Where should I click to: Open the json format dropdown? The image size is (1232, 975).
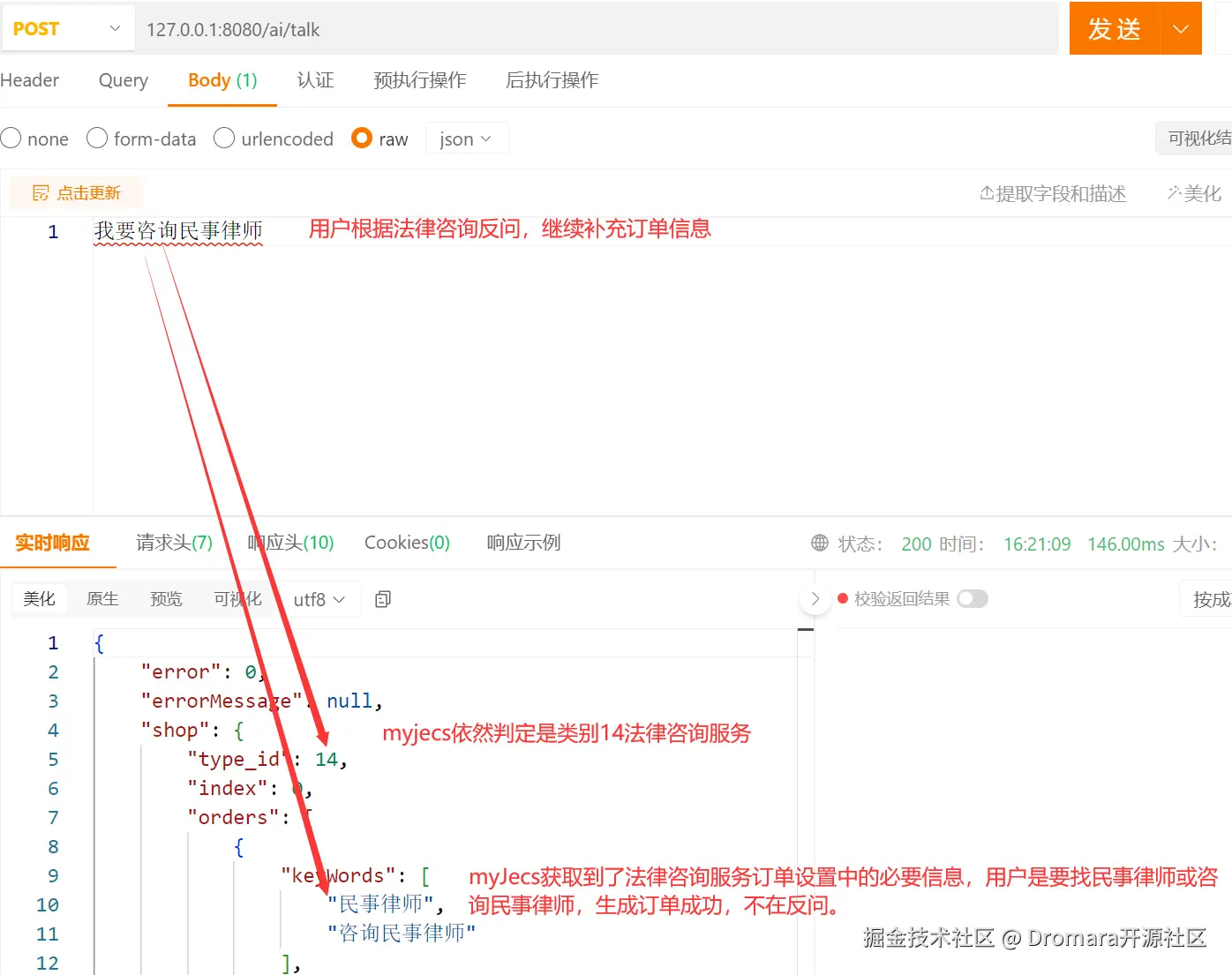pyautogui.click(x=466, y=138)
